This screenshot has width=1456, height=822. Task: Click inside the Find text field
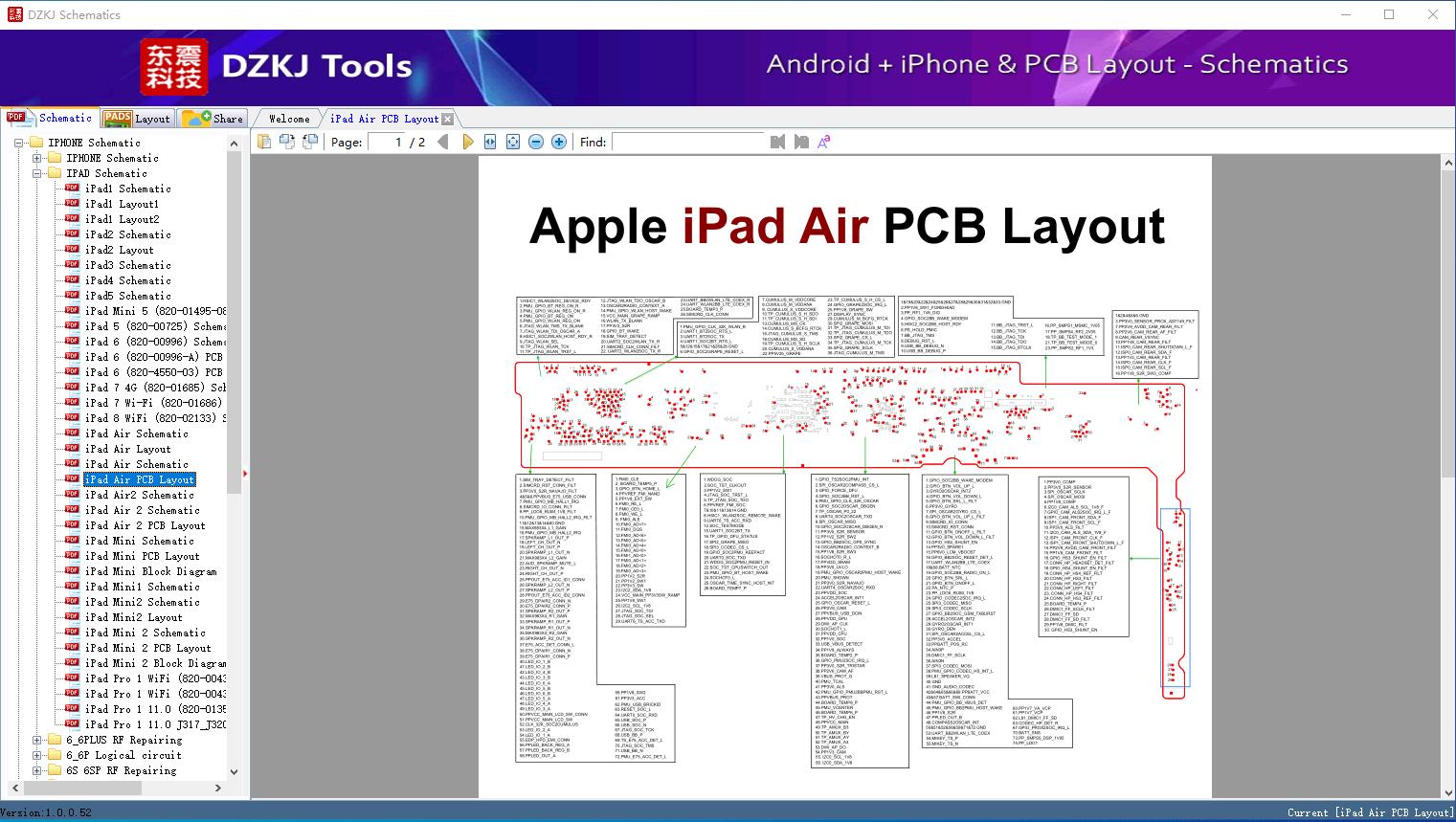coord(689,142)
